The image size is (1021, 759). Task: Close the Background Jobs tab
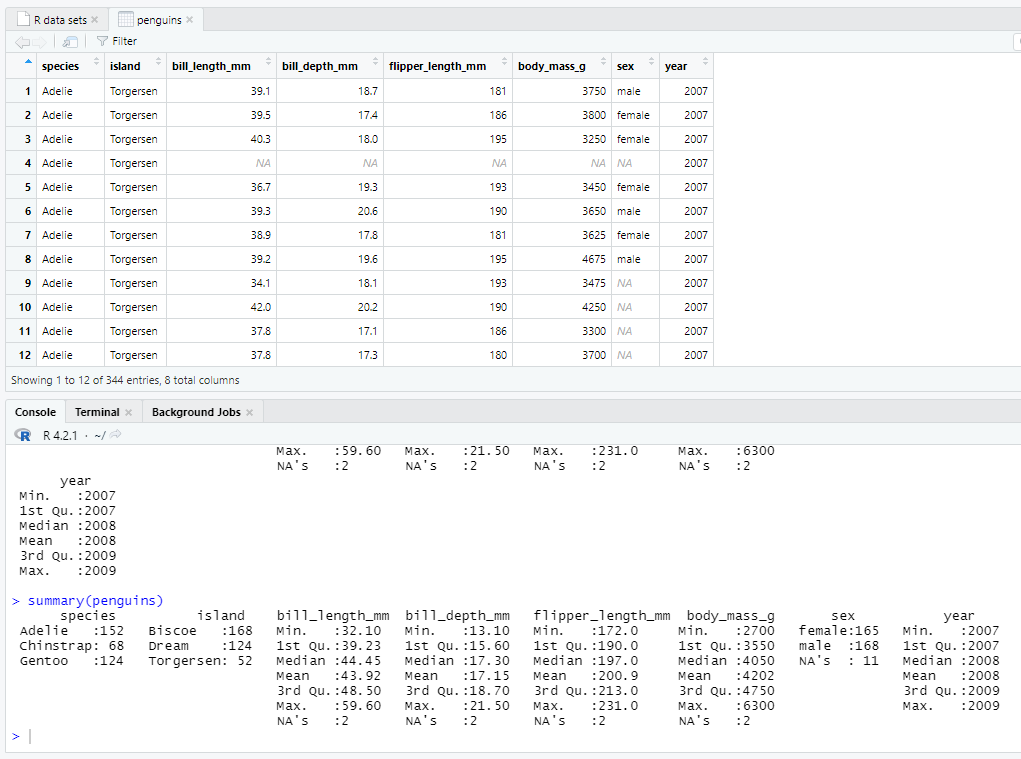click(x=249, y=412)
